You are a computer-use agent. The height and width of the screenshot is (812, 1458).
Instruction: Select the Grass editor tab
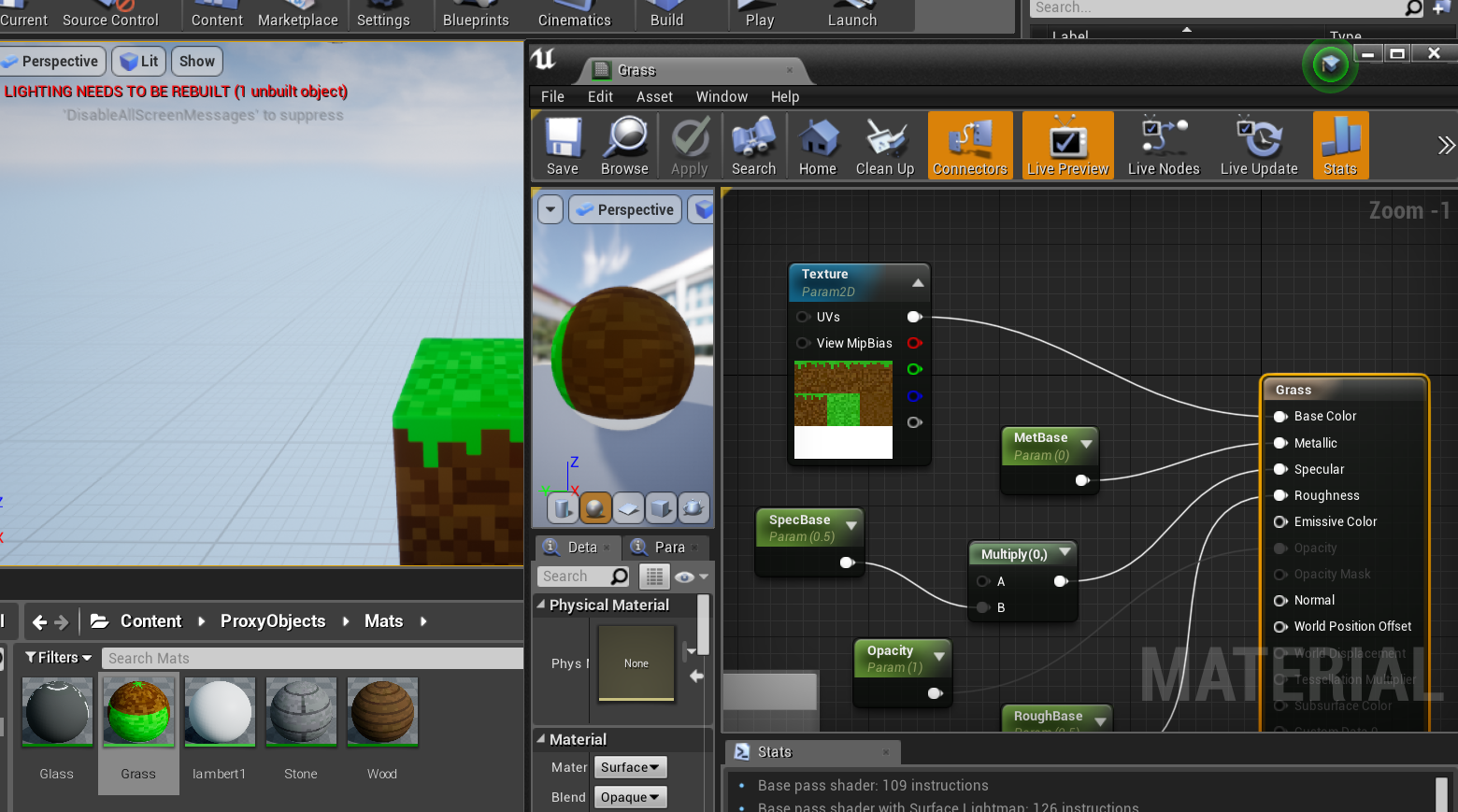pyautogui.click(x=693, y=70)
